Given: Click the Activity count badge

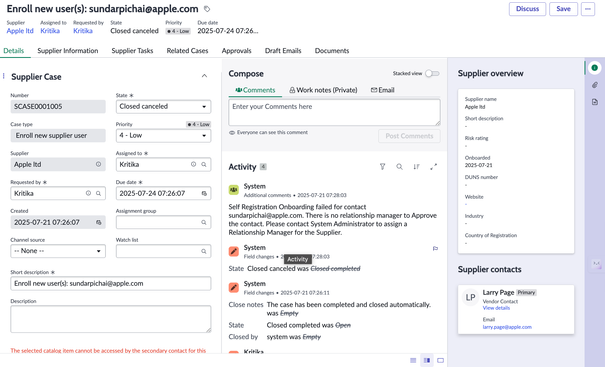Looking at the screenshot, I should (x=263, y=167).
